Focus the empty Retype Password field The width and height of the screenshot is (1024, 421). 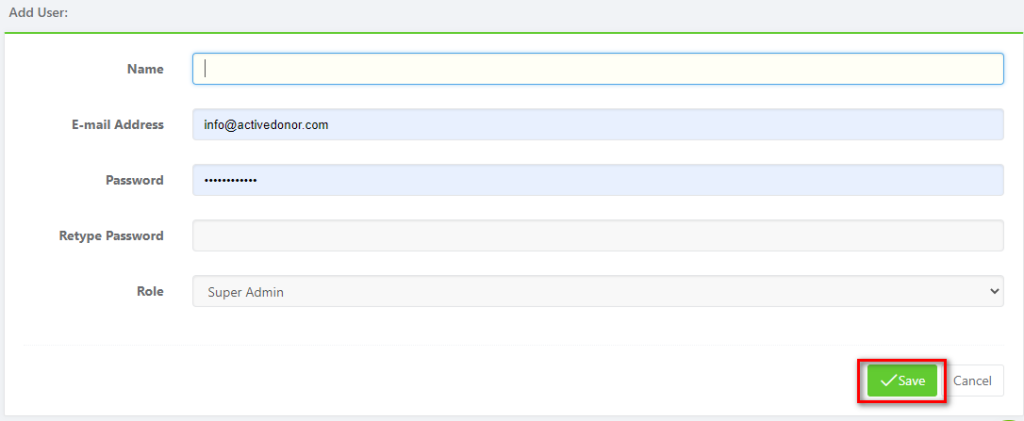click(x=598, y=236)
